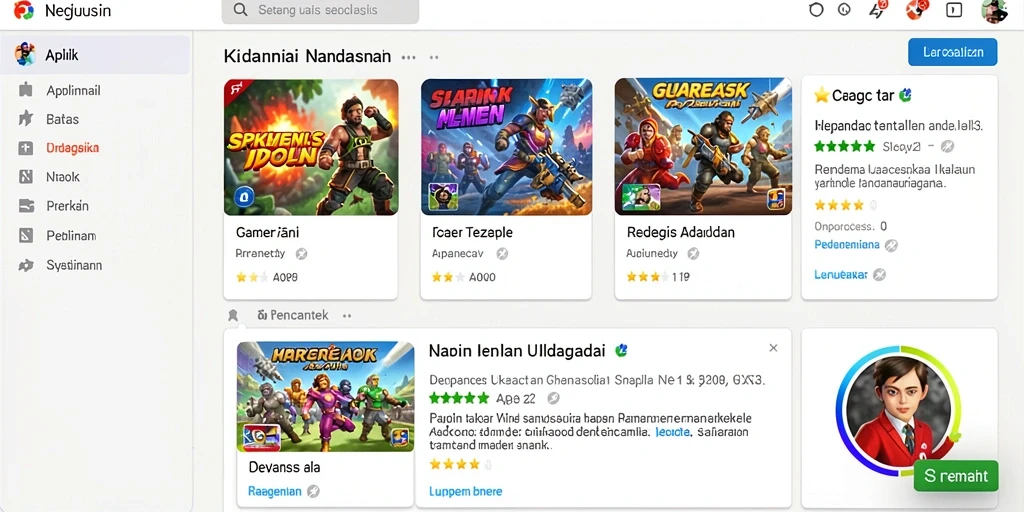Screen dimensions: 1024x512
Task: Open the Guareask game thumbnail
Action: [703, 147]
